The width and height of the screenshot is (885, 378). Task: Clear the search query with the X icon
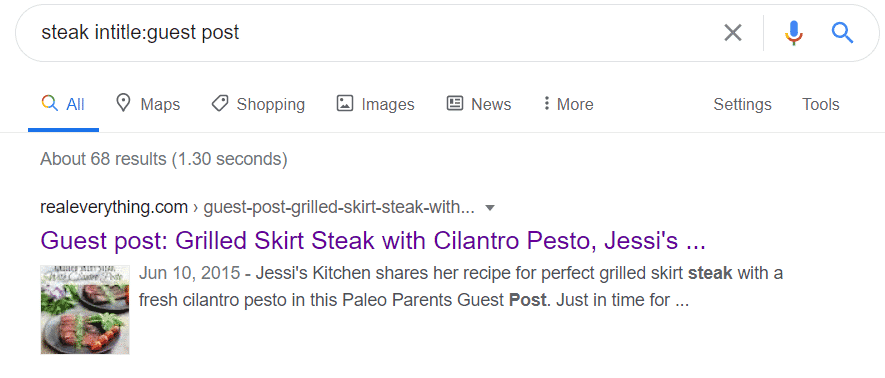click(x=733, y=33)
